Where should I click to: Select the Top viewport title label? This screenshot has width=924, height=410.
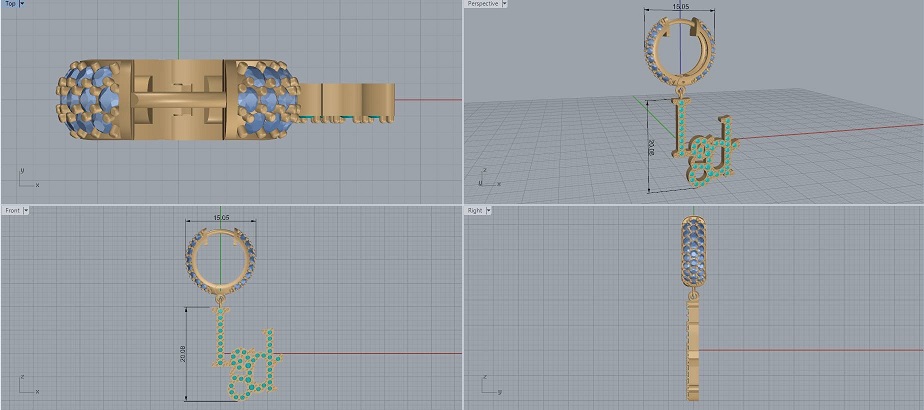(x=11, y=4)
